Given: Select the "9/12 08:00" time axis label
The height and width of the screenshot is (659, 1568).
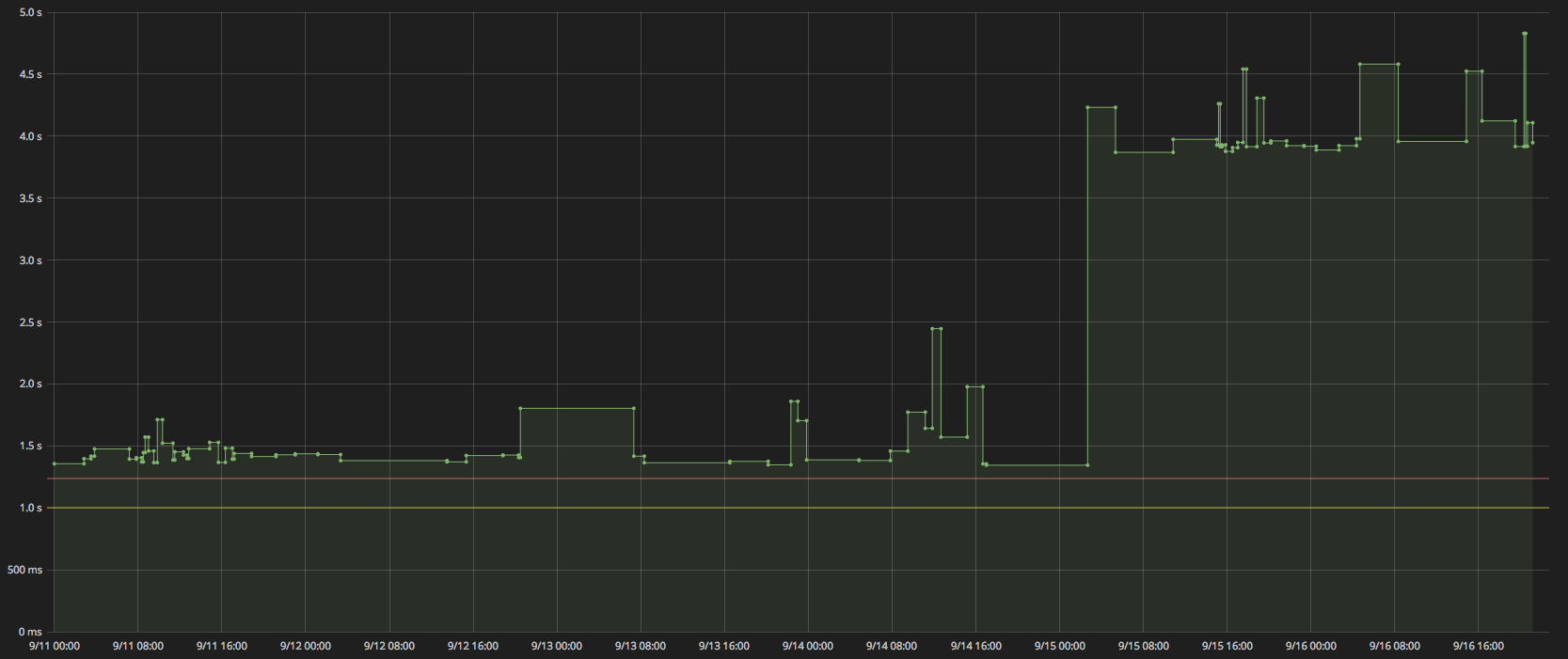Looking at the screenshot, I should (389, 646).
